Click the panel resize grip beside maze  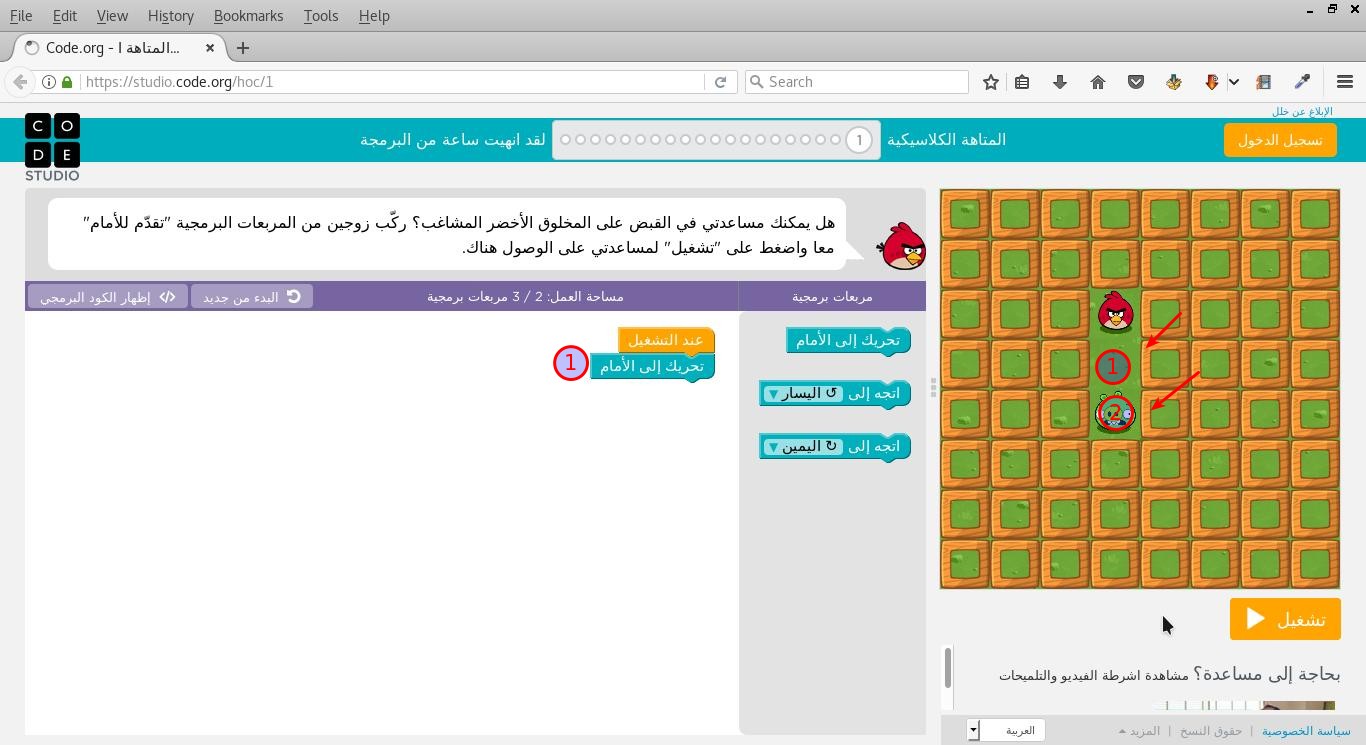click(933, 388)
